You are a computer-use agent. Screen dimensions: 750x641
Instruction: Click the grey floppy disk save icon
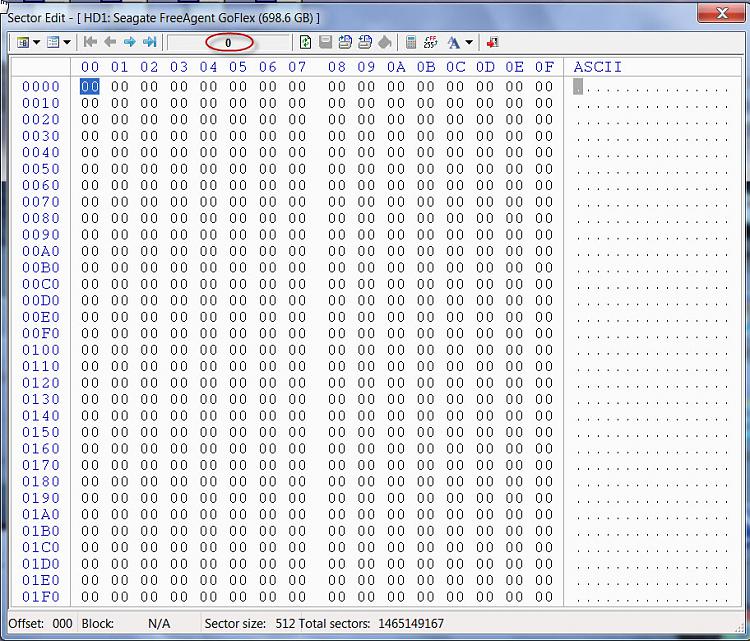[325, 43]
